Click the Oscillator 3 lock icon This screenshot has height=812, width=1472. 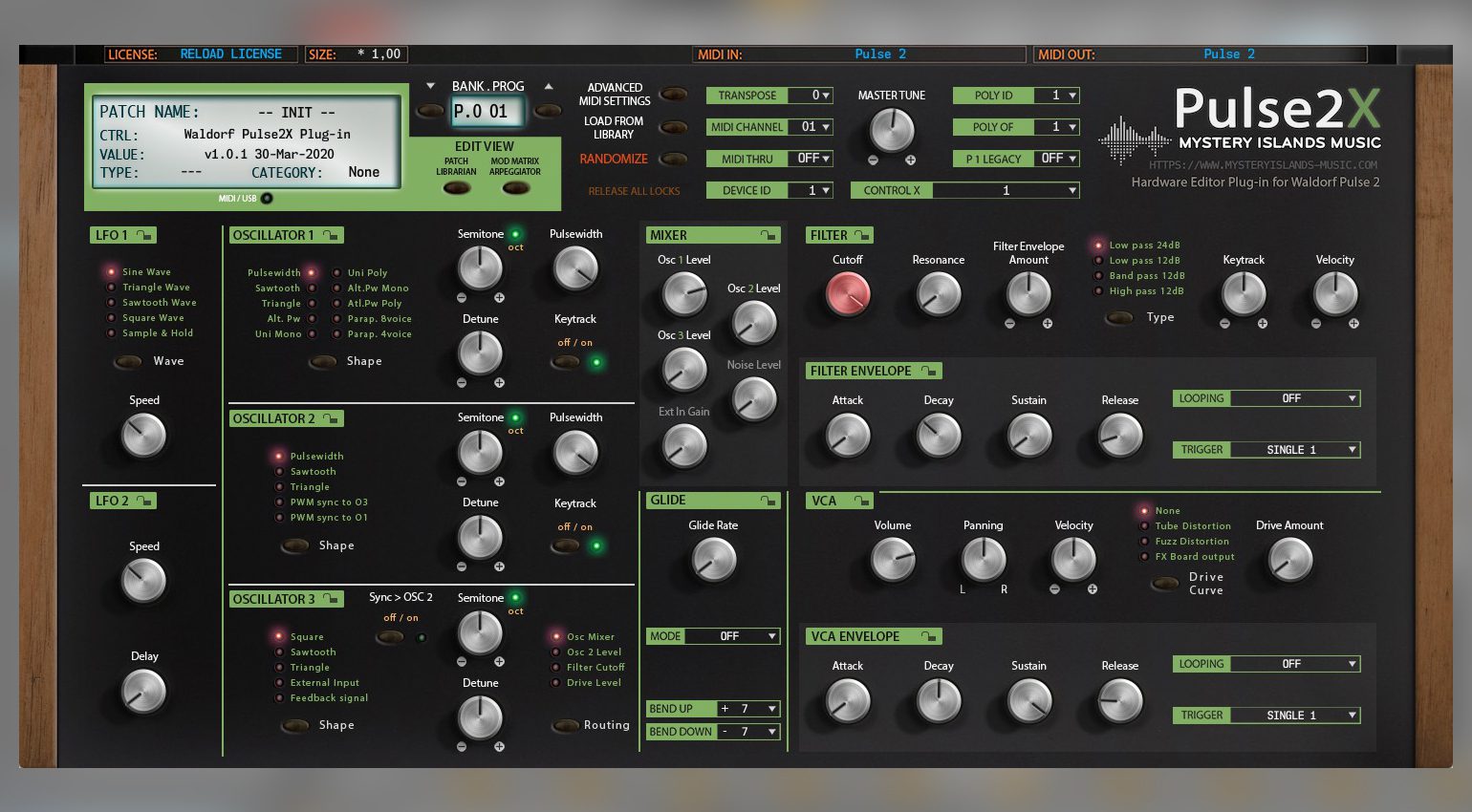(331, 599)
